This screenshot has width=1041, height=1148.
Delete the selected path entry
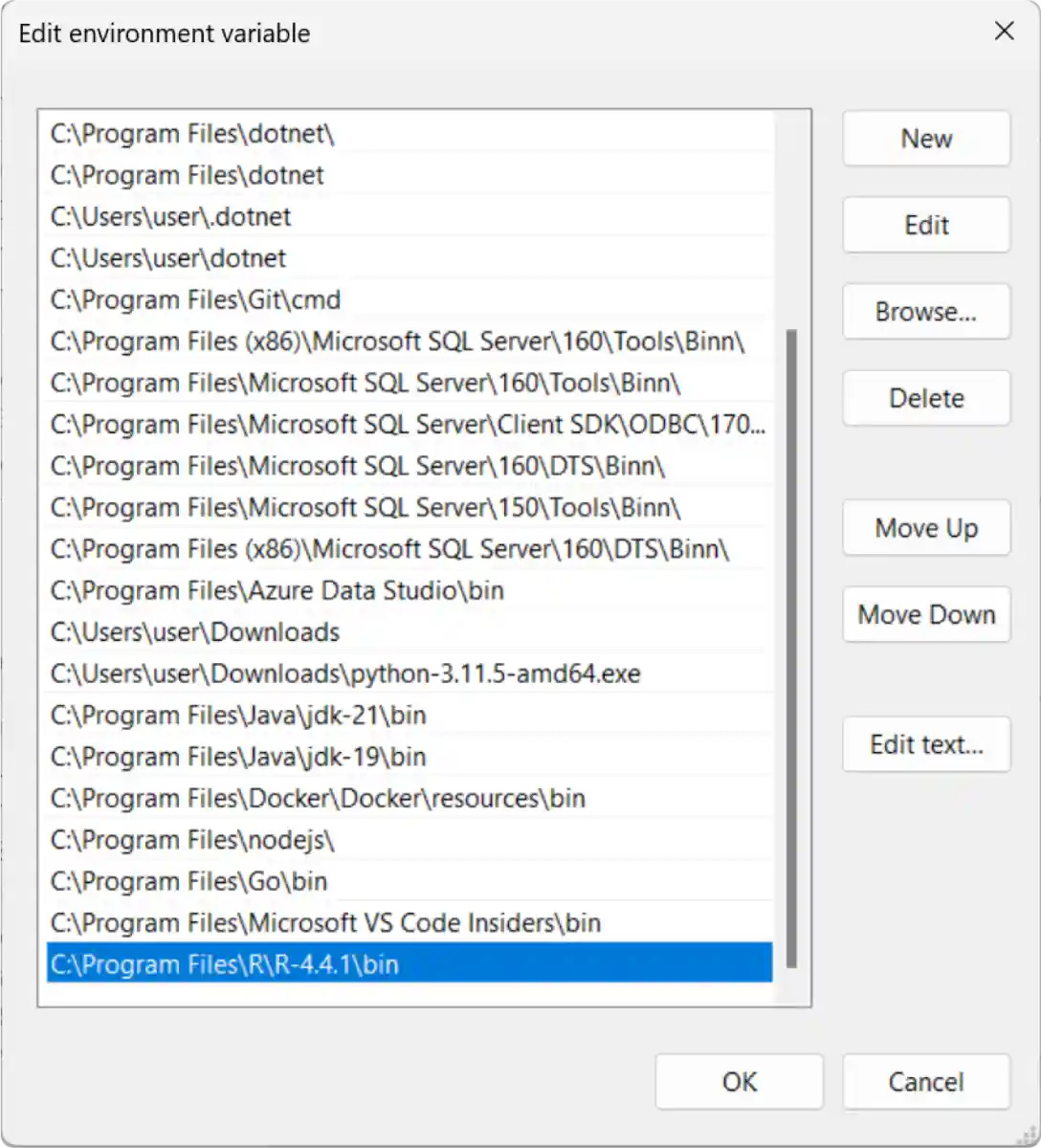pyautogui.click(x=925, y=398)
